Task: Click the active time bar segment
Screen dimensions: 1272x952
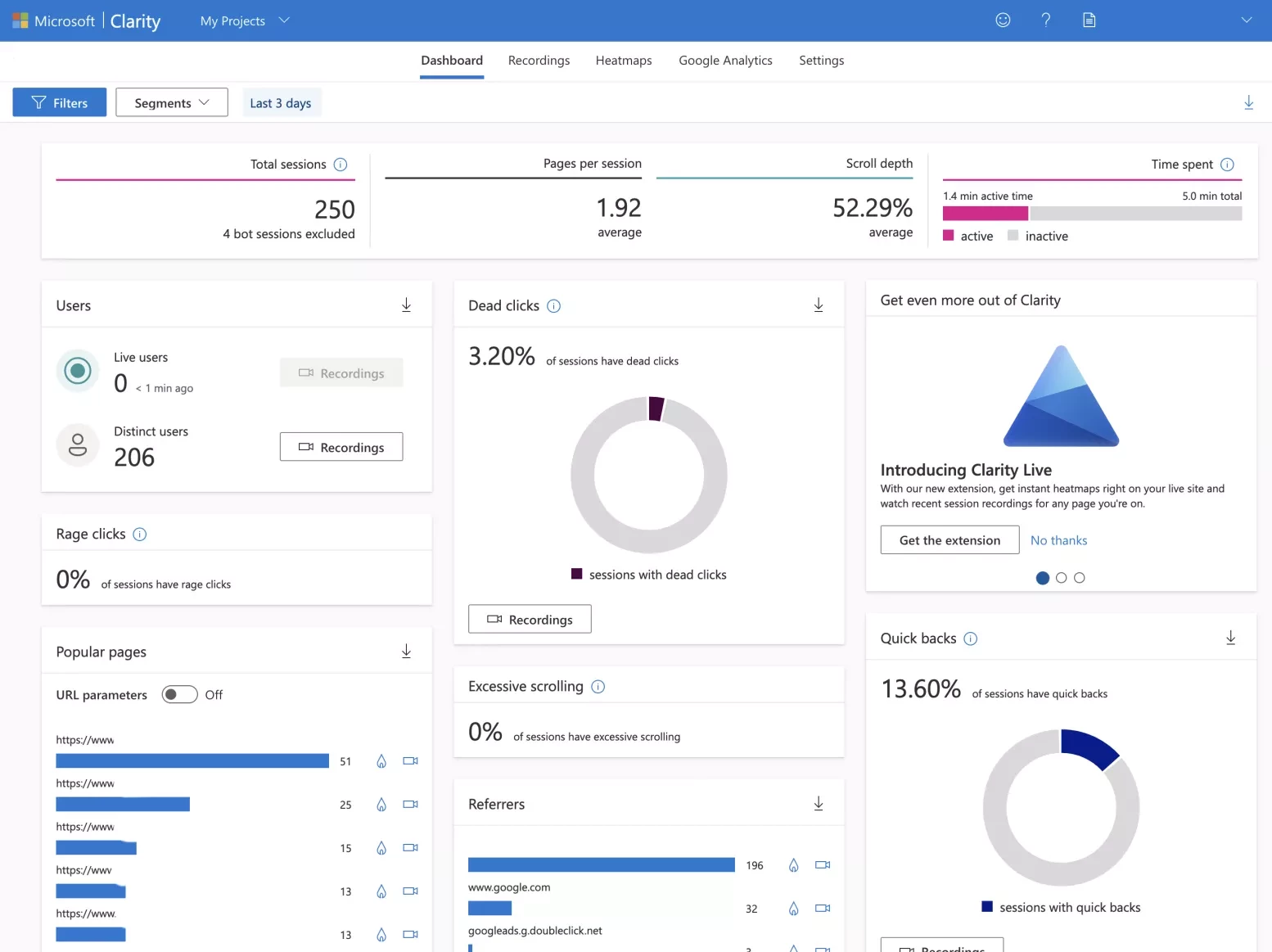Action: coord(985,214)
